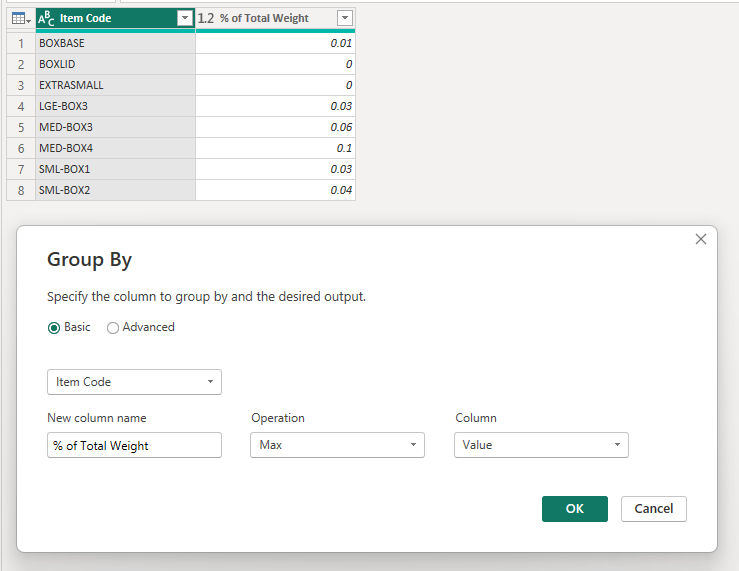The image size is (739, 571).
Task: Click the 0.04 value for SML-BOX2
Action: [275, 190]
